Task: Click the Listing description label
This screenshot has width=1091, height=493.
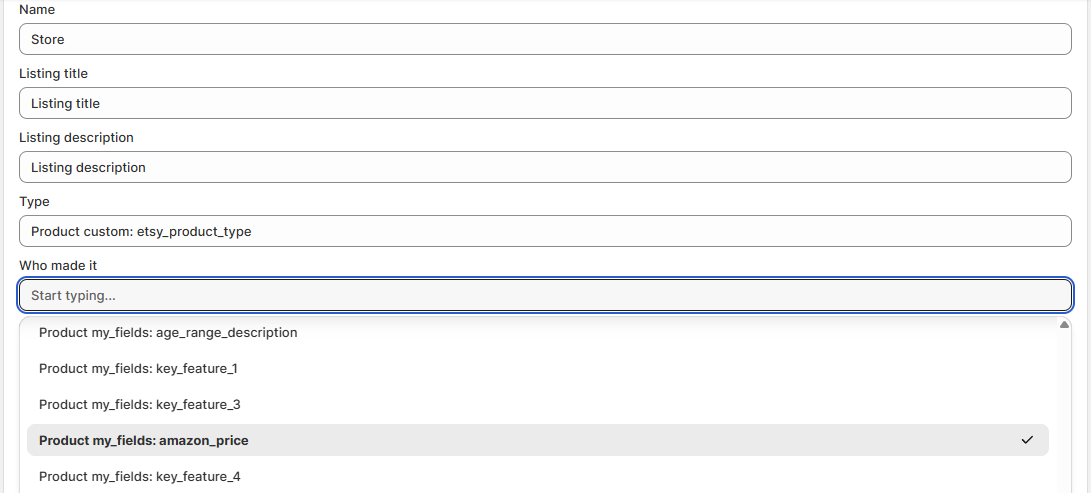Action: click(76, 137)
